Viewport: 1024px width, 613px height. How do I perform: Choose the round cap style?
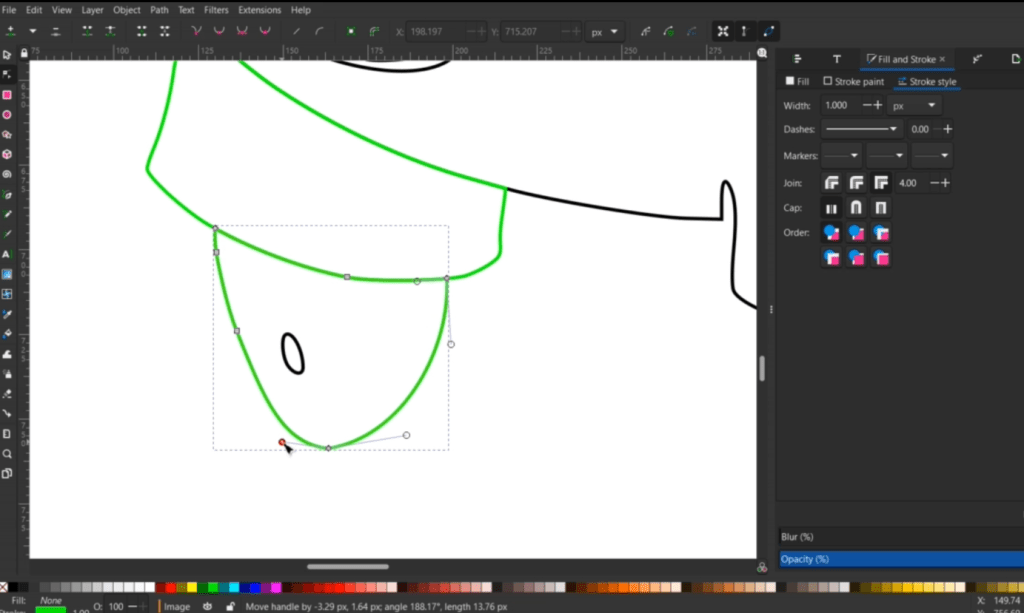point(856,208)
